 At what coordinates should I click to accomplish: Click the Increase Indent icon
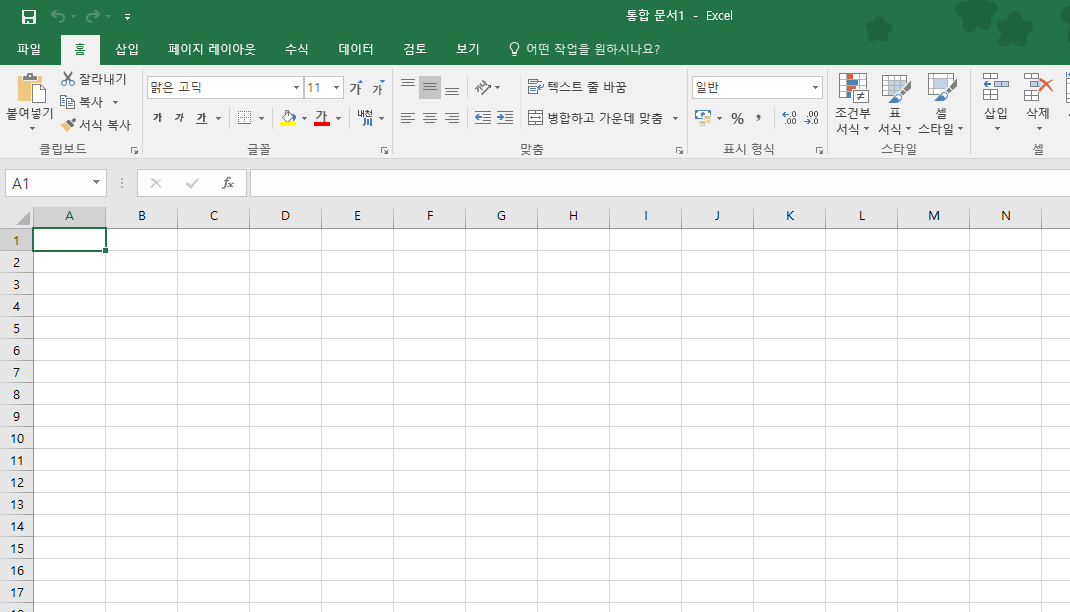[505, 118]
